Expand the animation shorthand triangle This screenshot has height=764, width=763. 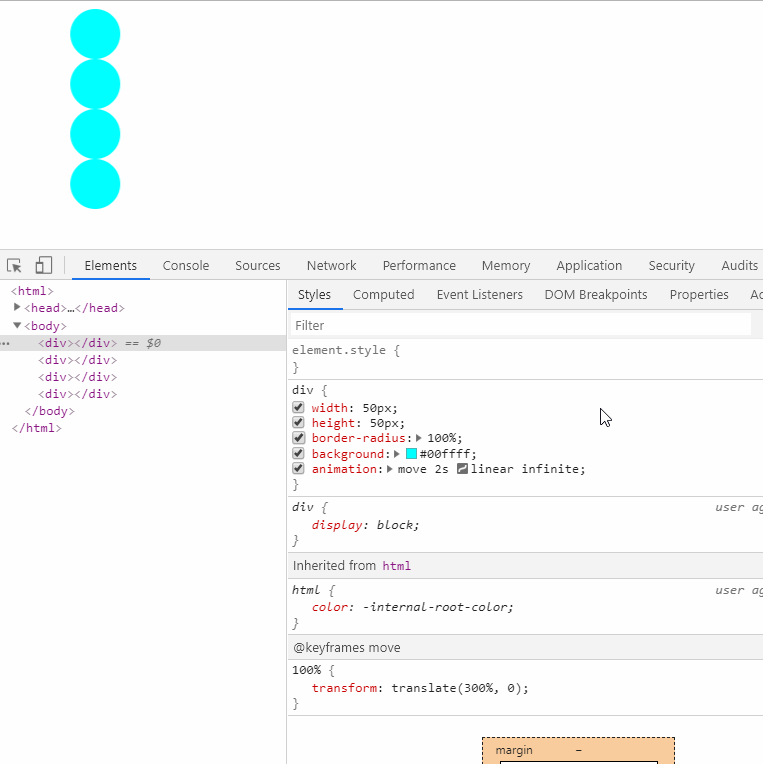(x=390, y=469)
